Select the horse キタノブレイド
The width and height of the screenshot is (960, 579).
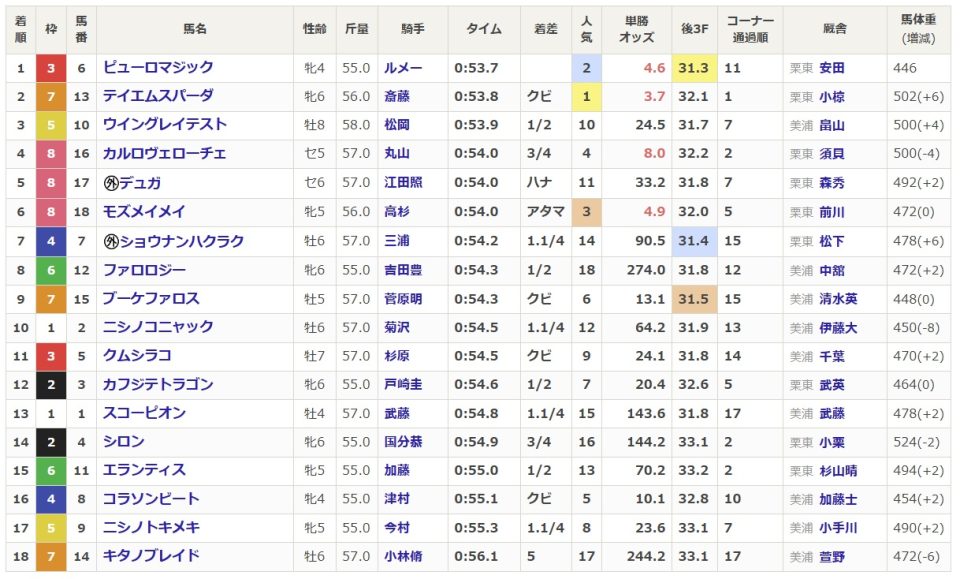point(151,557)
